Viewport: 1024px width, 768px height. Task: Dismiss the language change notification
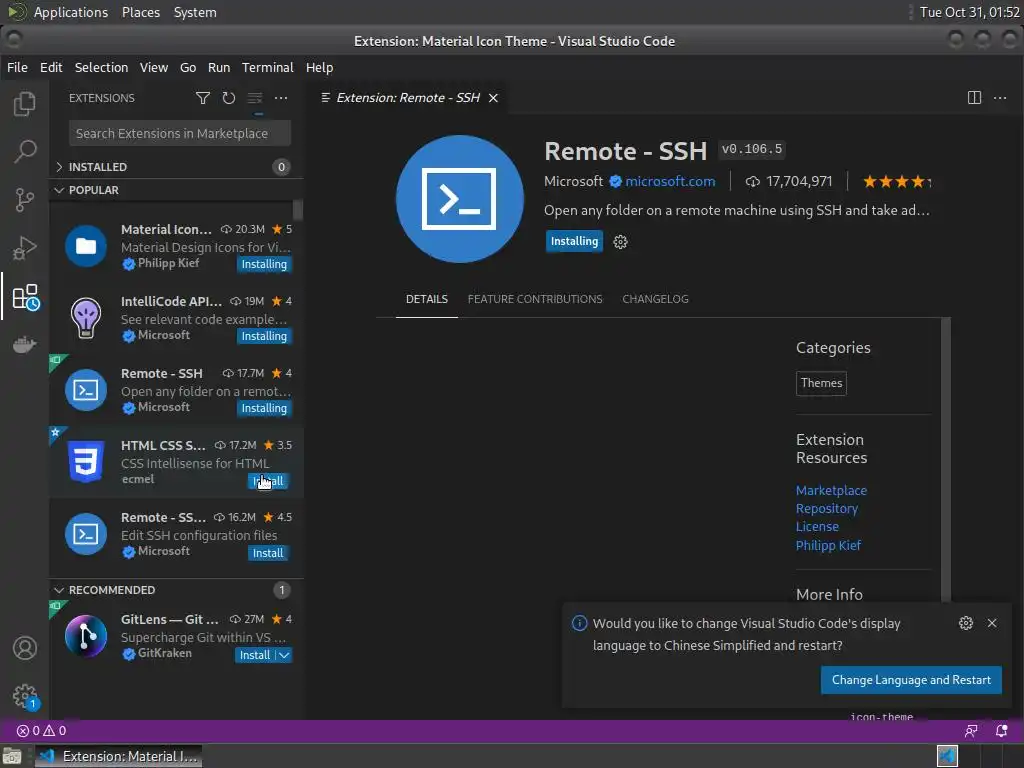tap(992, 623)
